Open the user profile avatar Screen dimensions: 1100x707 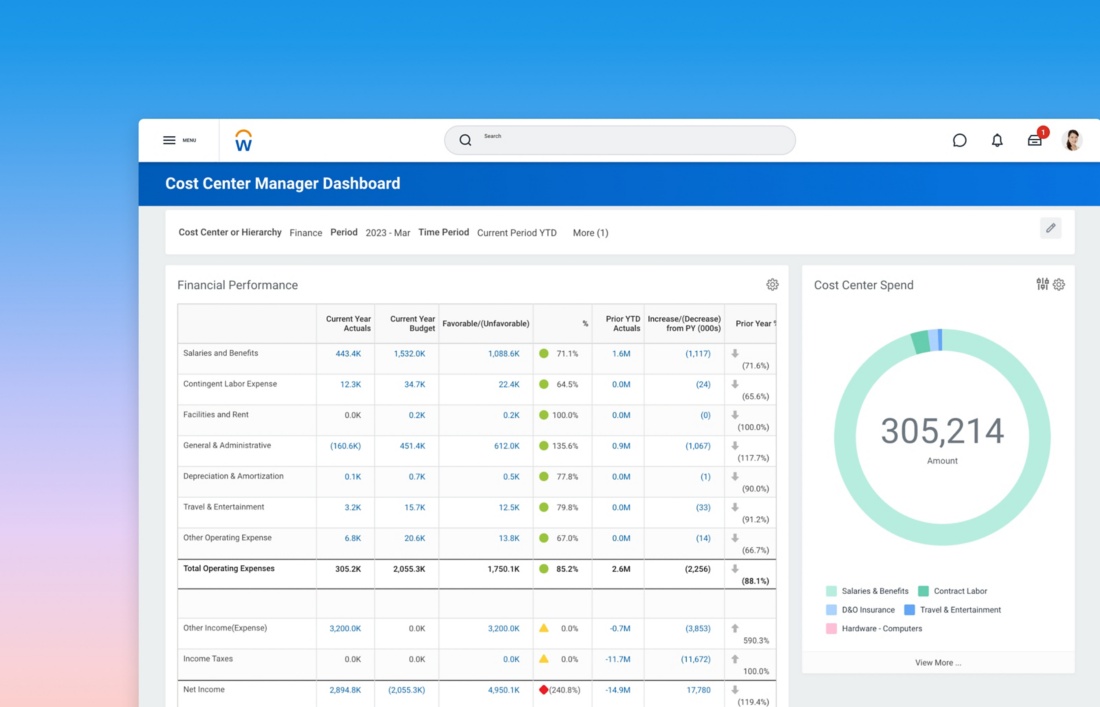pyautogui.click(x=1072, y=140)
